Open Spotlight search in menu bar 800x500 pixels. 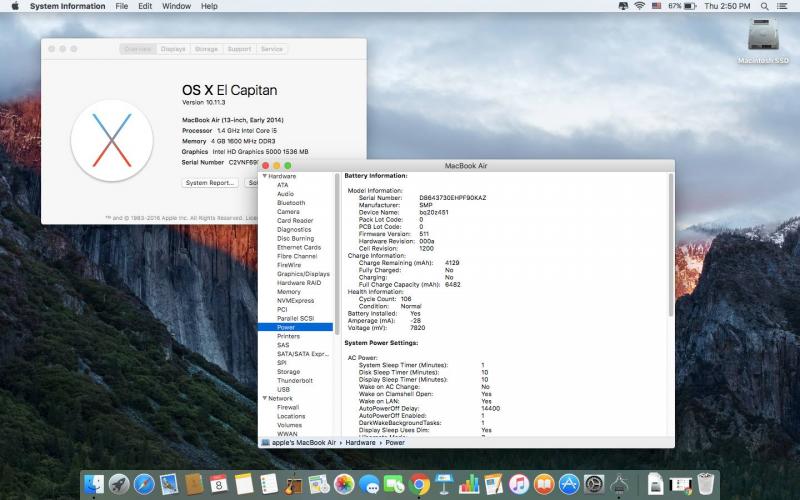pyautogui.click(x=764, y=6)
